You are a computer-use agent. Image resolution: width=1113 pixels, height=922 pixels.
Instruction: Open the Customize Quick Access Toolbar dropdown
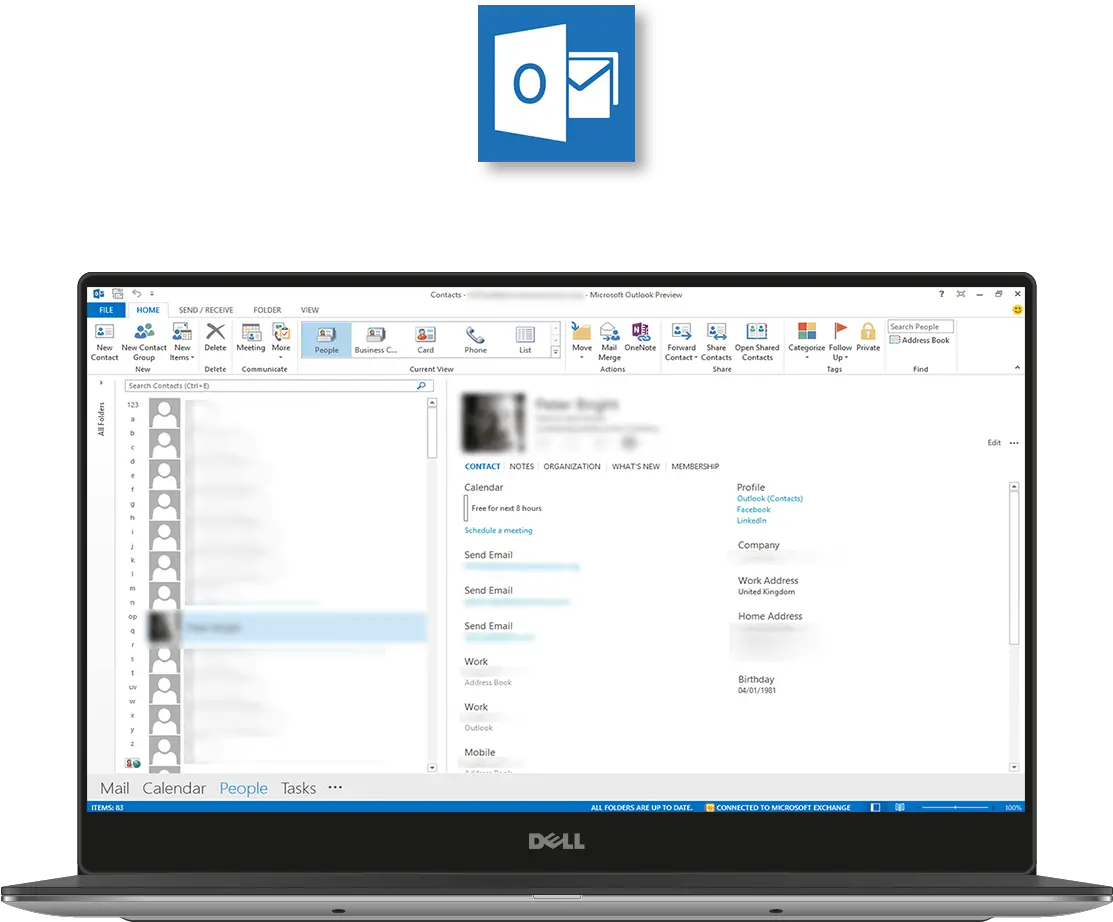[x=152, y=294]
